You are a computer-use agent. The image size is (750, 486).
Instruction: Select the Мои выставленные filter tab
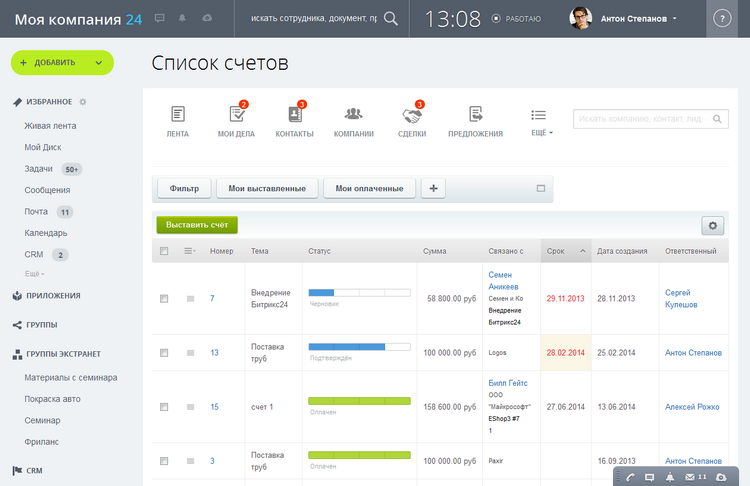pos(267,188)
